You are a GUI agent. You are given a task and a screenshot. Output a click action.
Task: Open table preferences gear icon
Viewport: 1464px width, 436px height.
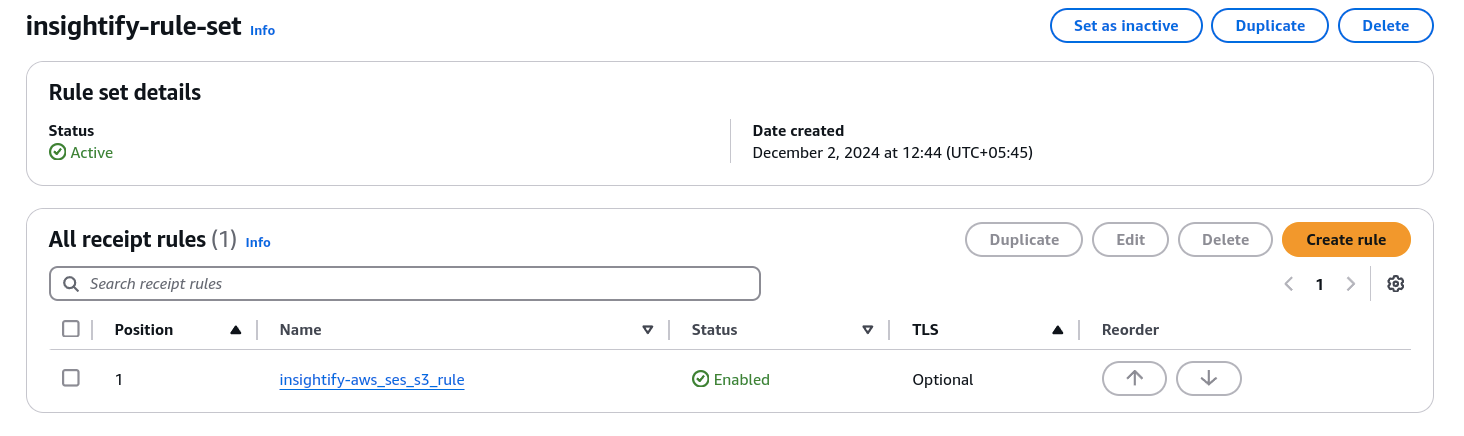[1395, 284]
